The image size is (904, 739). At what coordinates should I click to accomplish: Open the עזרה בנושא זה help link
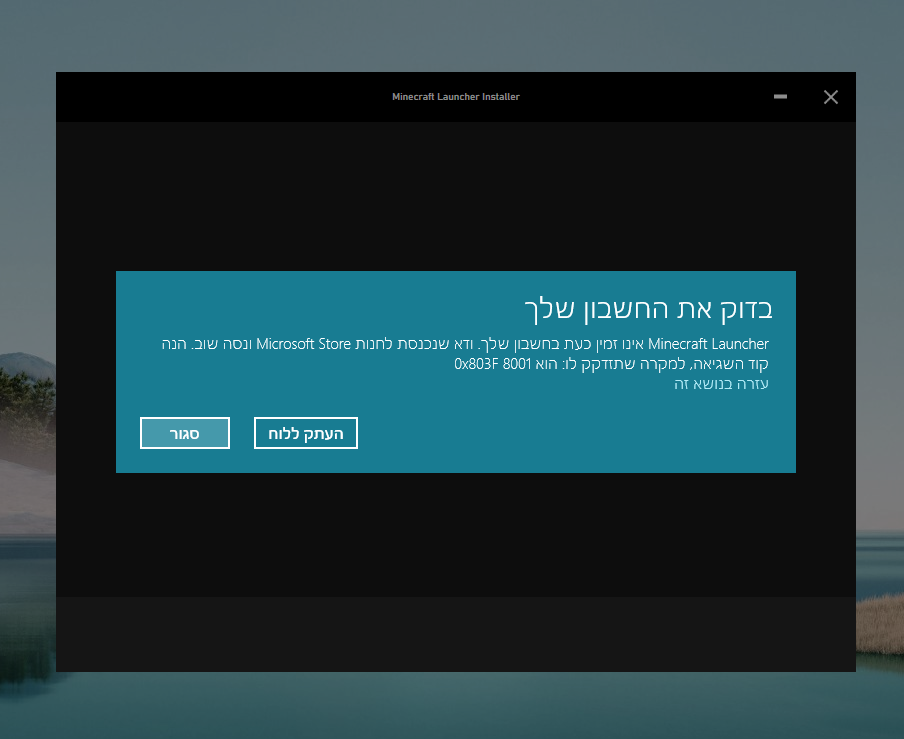pos(721,384)
